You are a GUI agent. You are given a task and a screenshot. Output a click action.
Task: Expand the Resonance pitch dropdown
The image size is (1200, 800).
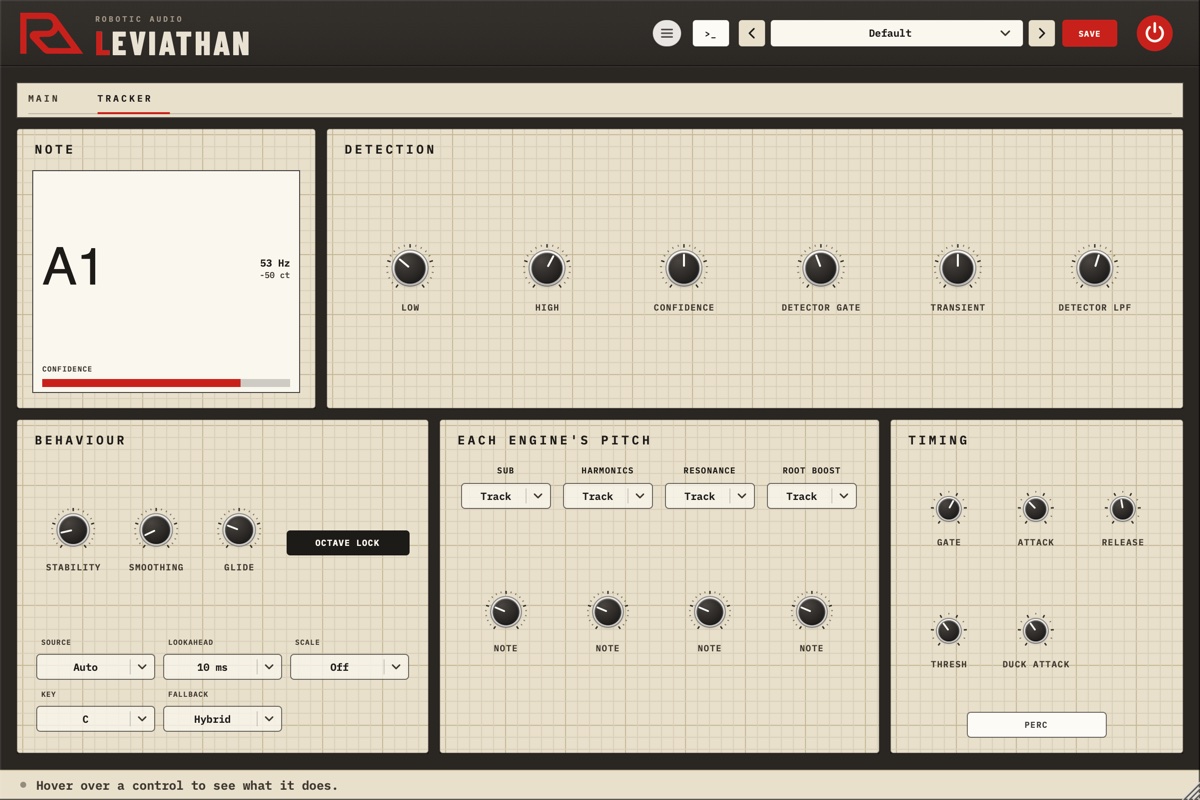point(710,496)
